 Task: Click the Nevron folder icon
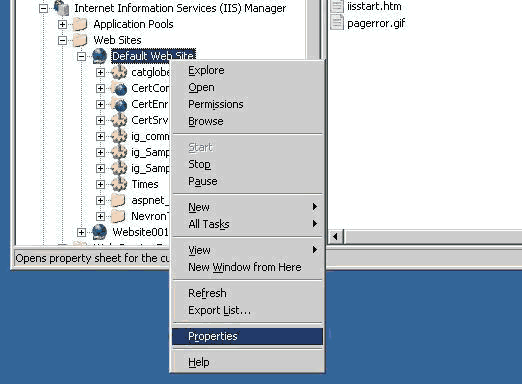(118, 216)
